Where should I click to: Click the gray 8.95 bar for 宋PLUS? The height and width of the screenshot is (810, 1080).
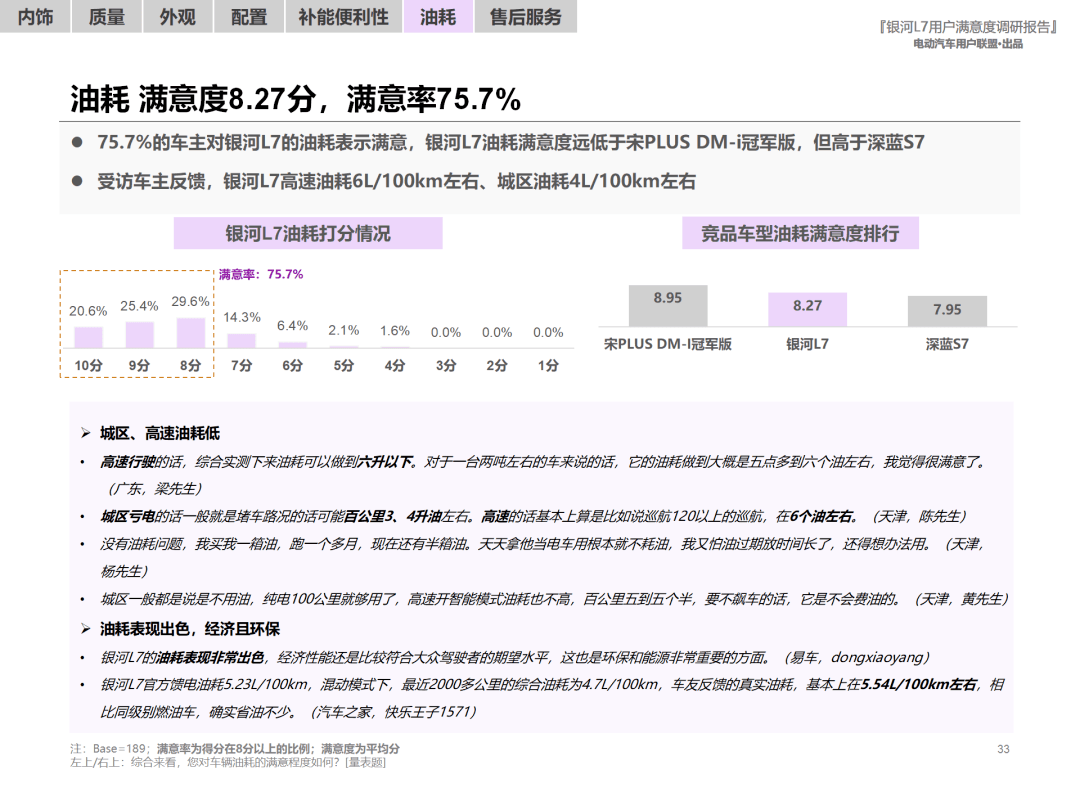click(x=667, y=305)
